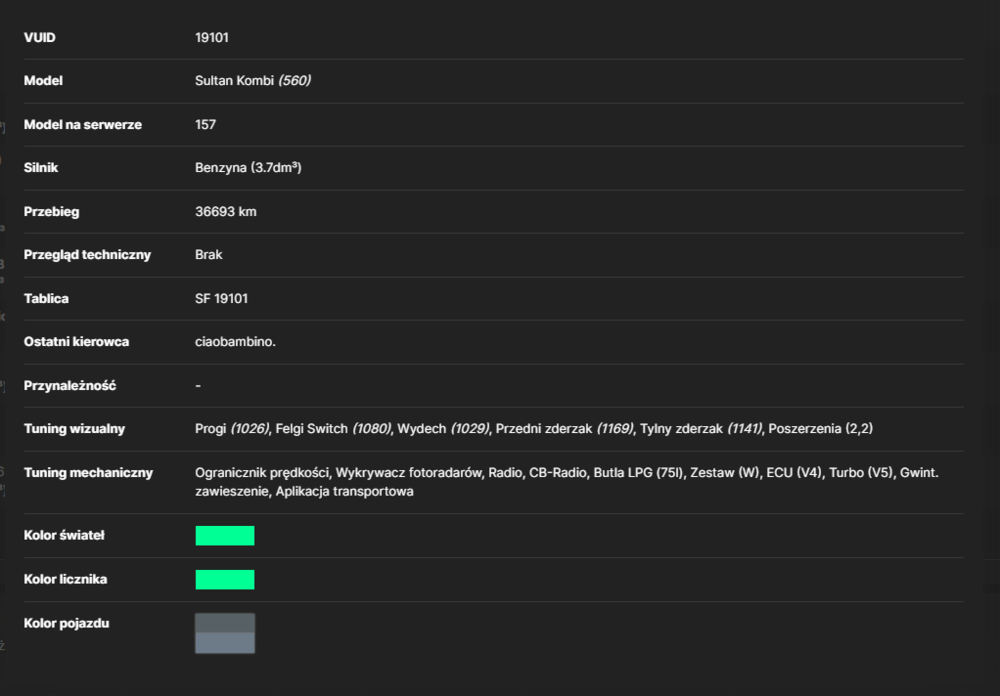Screen dimensions: 1000x696
Task: Click the Tablica label
Action: [46, 299]
